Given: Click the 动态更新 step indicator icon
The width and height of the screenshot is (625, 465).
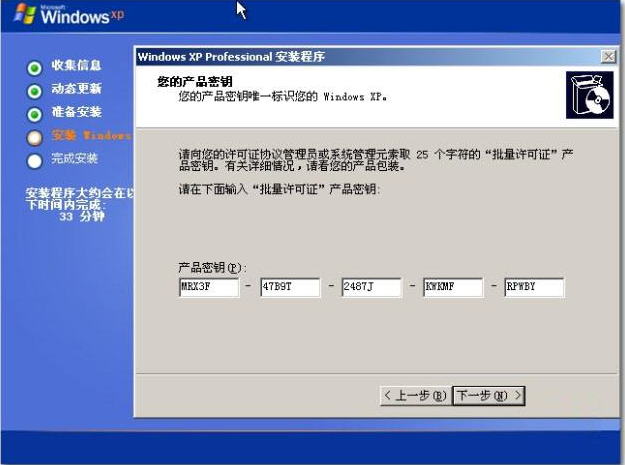Looking at the screenshot, I should pyautogui.click(x=34, y=90).
